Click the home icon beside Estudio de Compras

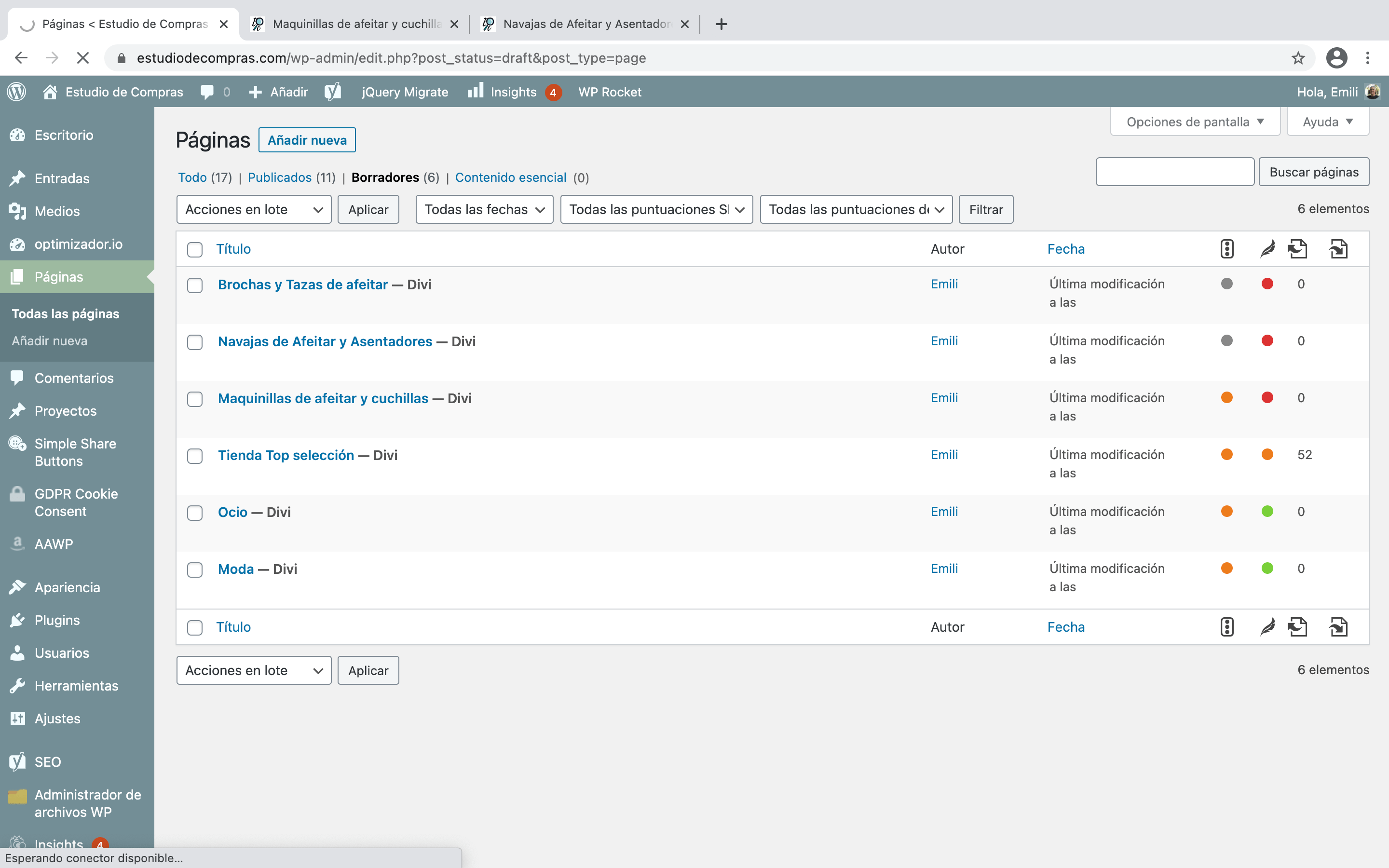[50, 92]
